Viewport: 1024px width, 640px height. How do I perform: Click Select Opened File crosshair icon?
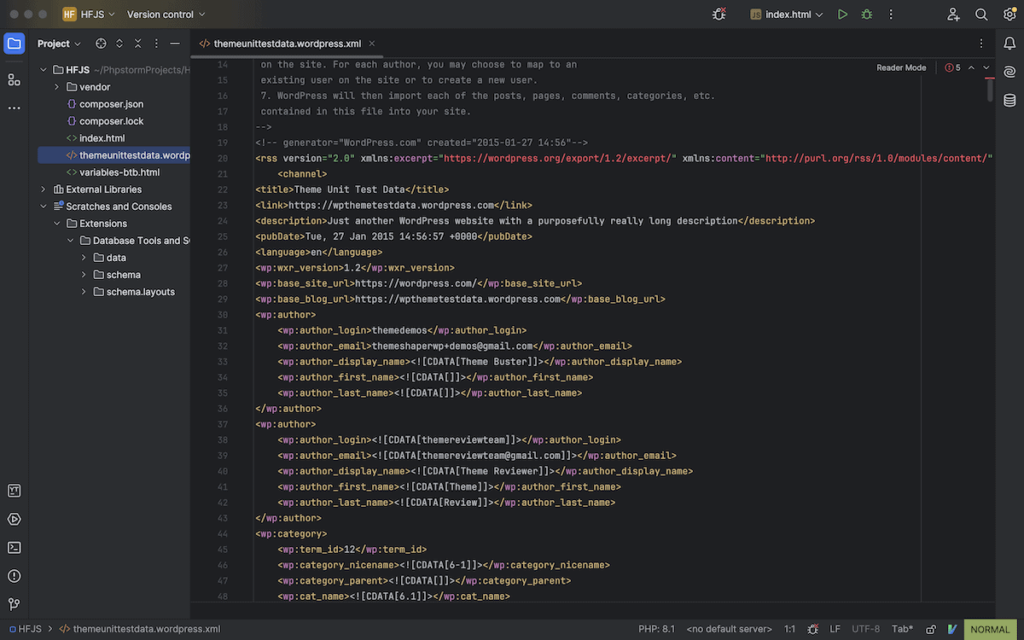101,44
